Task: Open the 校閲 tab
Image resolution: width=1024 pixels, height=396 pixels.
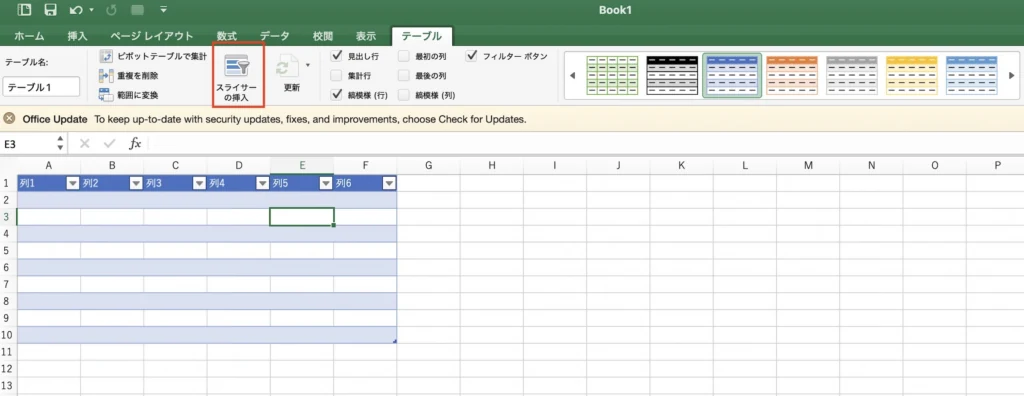Action: pos(323,36)
